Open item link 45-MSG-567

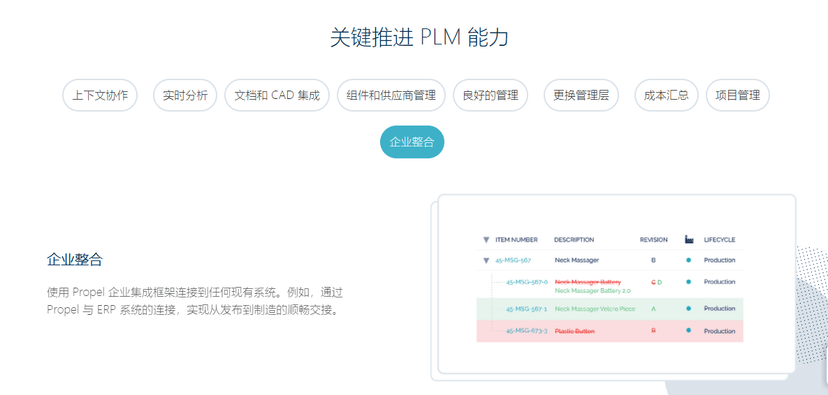pyautogui.click(x=513, y=260)
